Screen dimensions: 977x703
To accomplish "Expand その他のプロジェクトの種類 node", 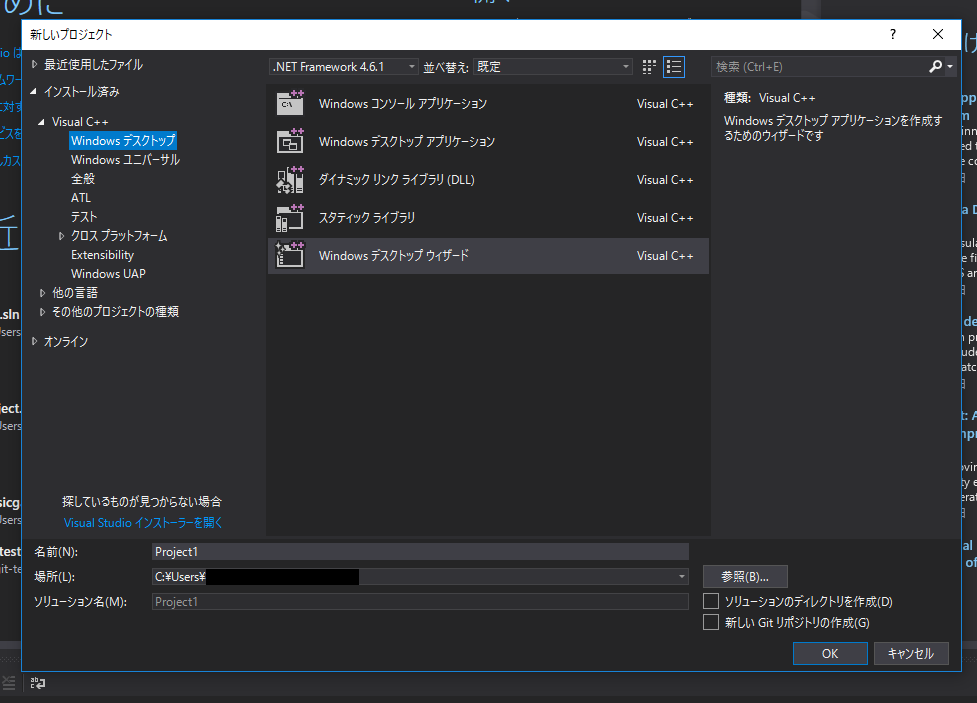I will click(42, 312).
